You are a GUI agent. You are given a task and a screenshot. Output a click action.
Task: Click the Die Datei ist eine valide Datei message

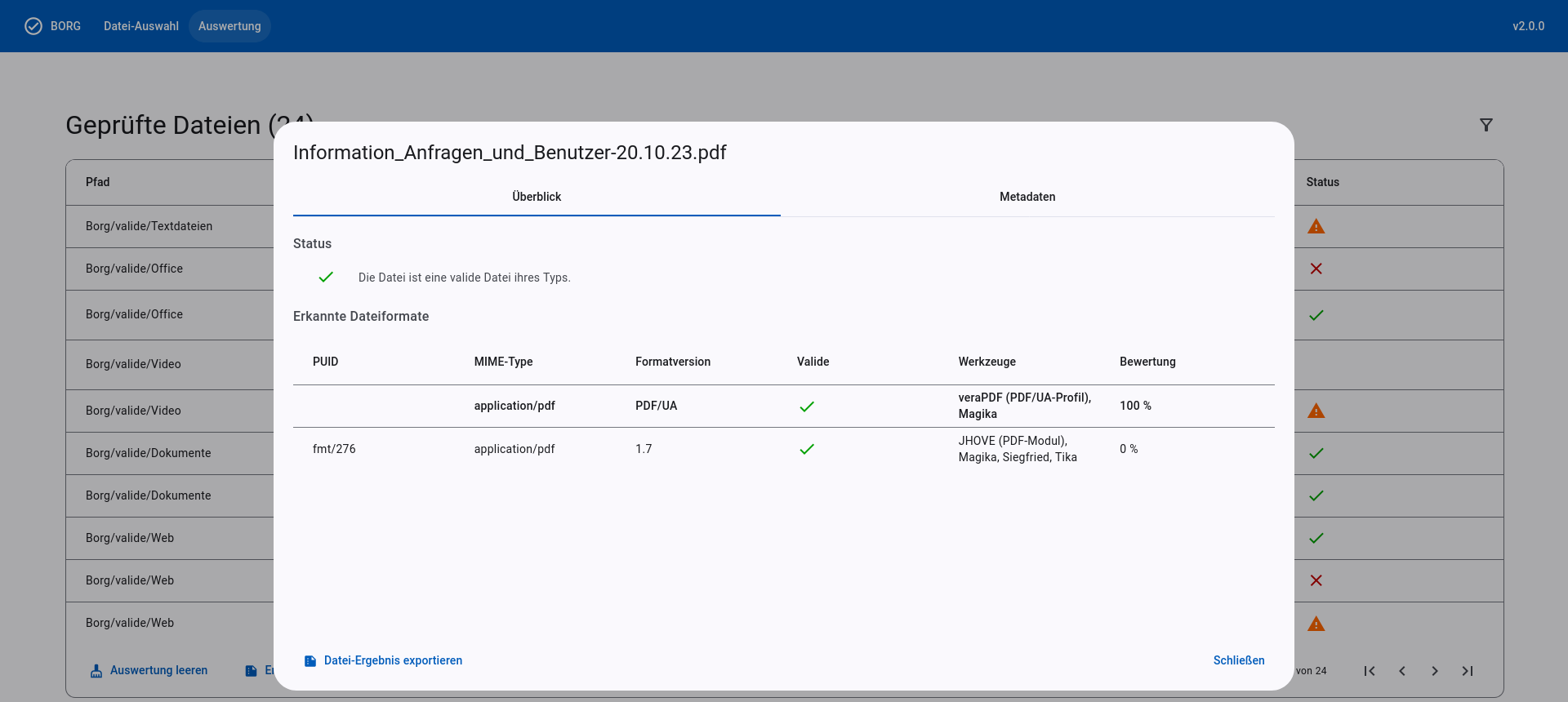pyautogui.click(x=464, y=278)
